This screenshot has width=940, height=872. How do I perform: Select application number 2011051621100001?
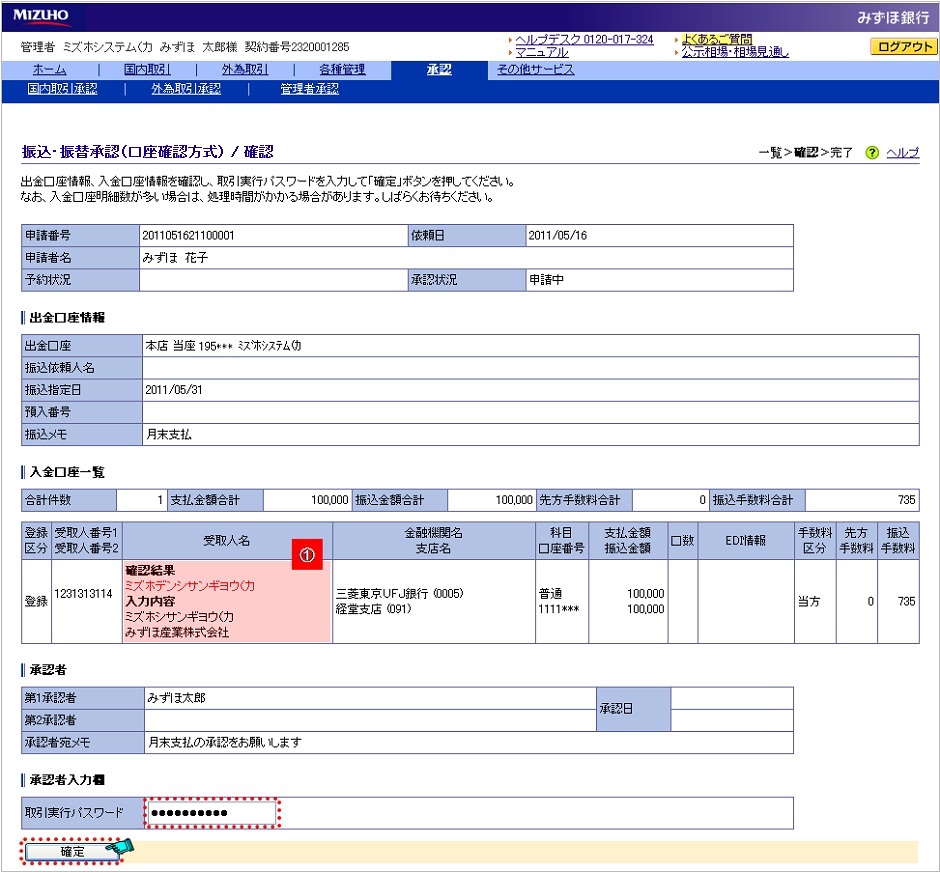(x=188, y=236)
